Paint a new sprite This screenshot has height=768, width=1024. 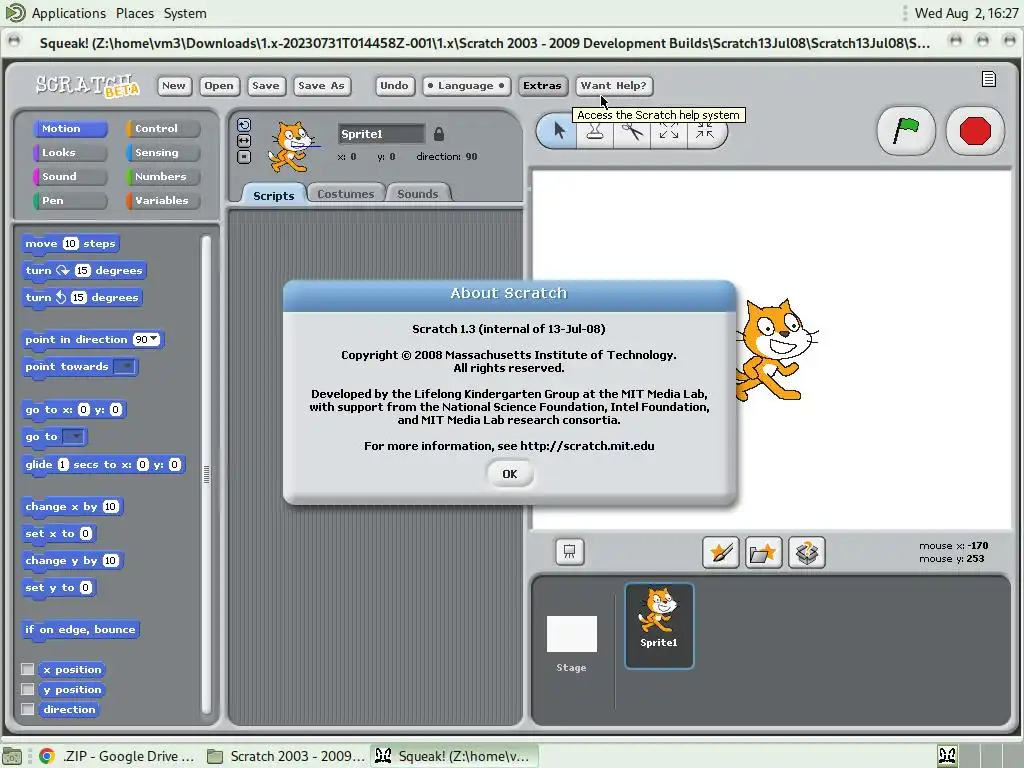pyautogui.click(x=720, y=552)
